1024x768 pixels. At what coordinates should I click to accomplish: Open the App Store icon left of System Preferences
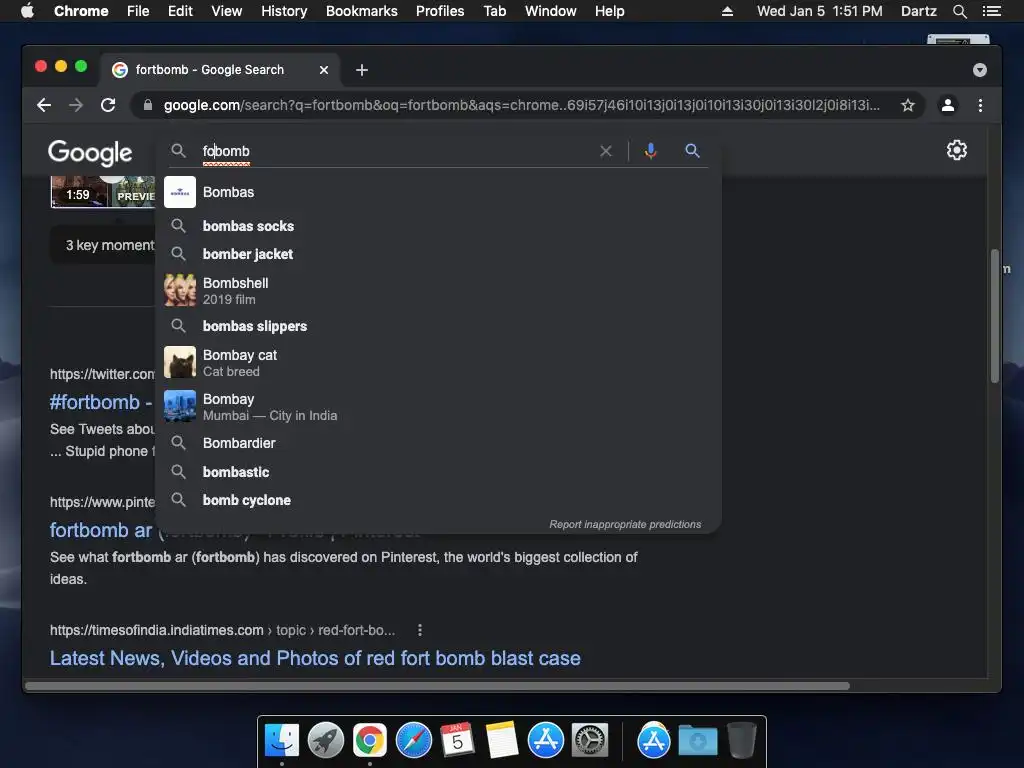[x=546, y=741]
